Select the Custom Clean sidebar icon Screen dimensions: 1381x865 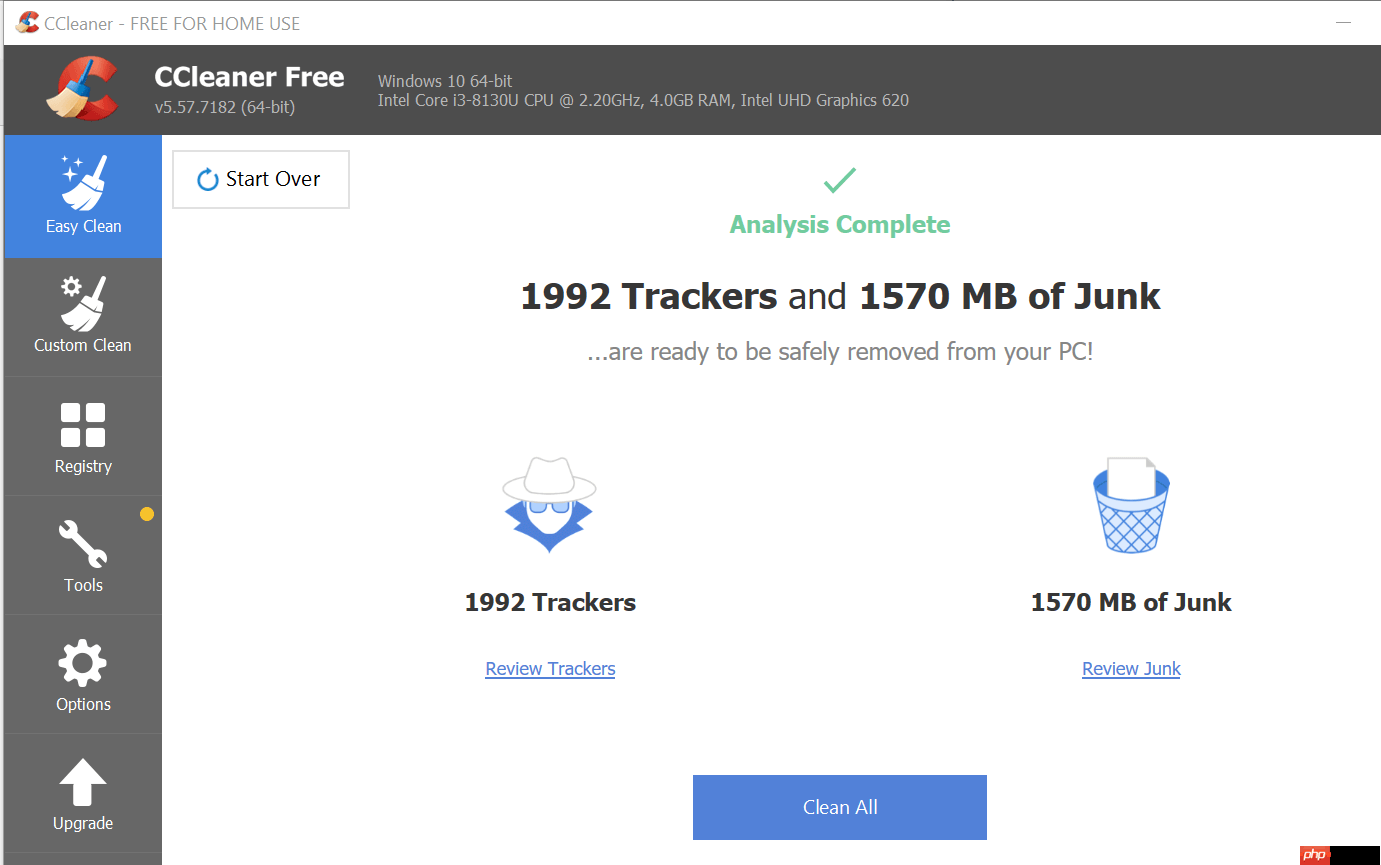(84, 303)
